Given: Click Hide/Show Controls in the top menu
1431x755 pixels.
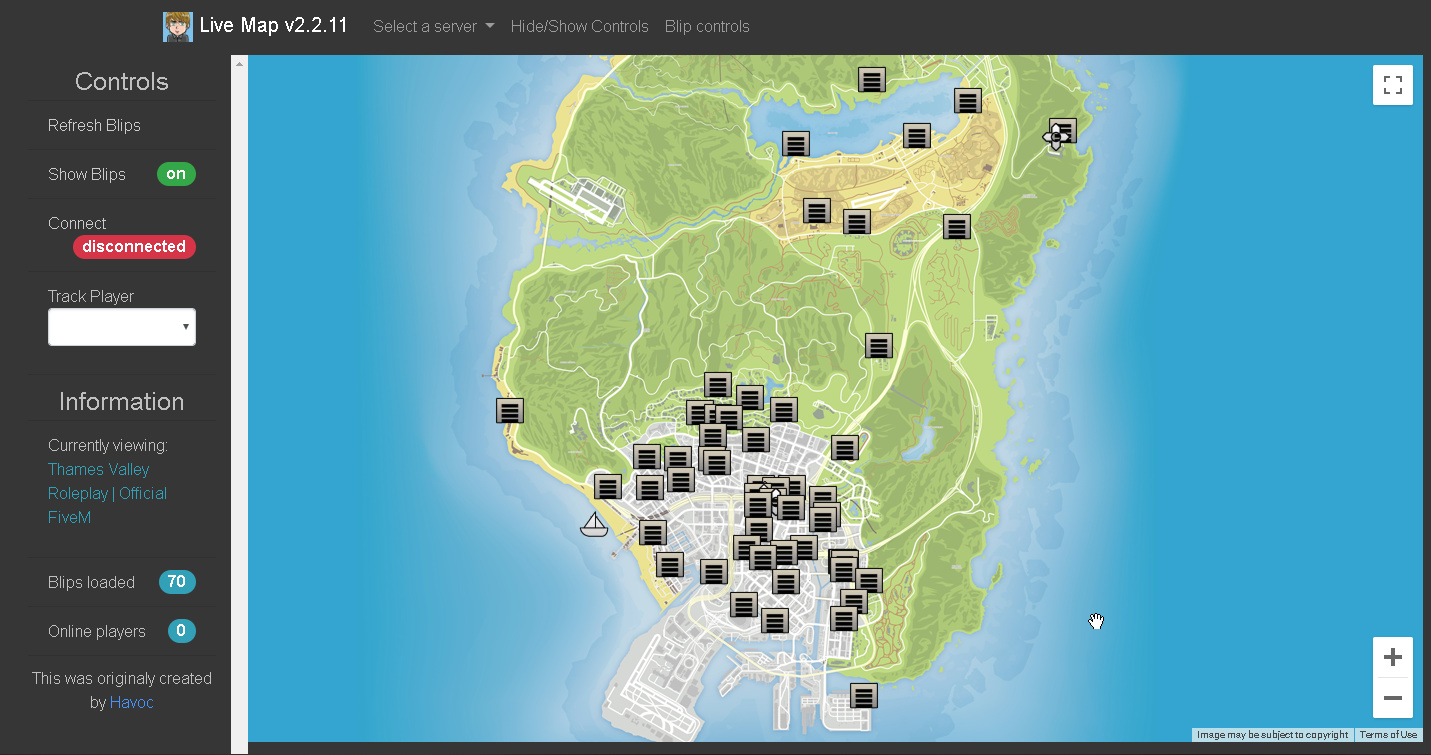Looking at the screenshot, I should click(579, 26).
